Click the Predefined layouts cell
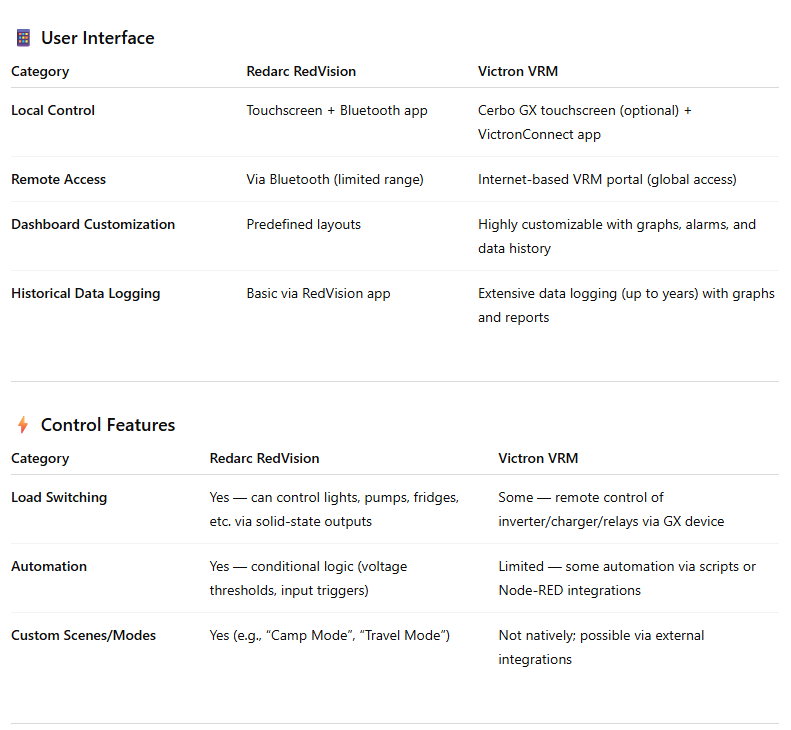 tap(304, 224)
